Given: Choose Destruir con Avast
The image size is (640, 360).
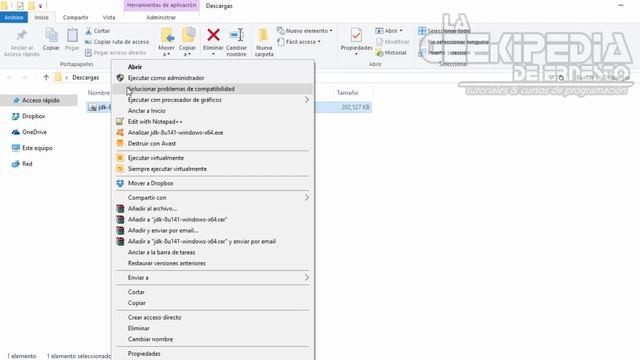Looking at the screenshot, I should pyautogui.click(x=213, y=144).
